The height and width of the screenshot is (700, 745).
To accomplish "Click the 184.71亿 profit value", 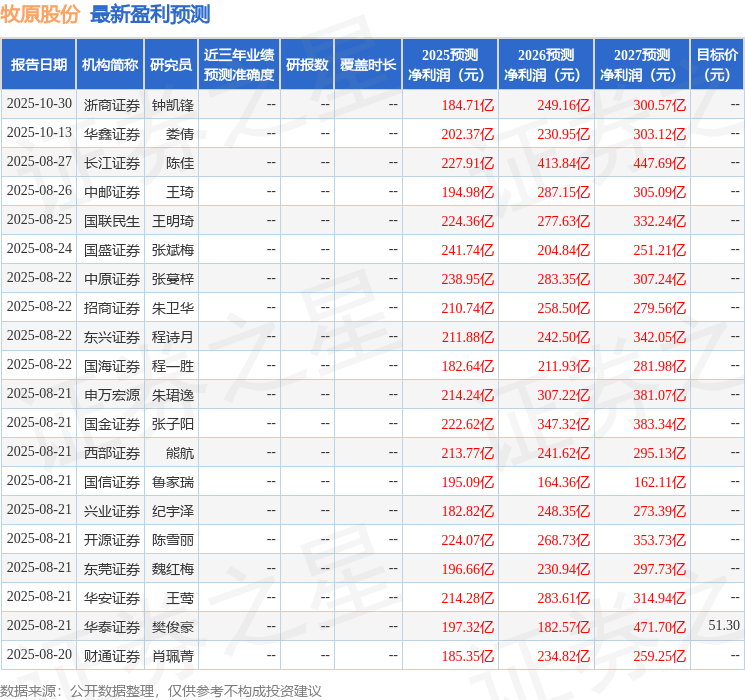I will [x=468, y=105].
